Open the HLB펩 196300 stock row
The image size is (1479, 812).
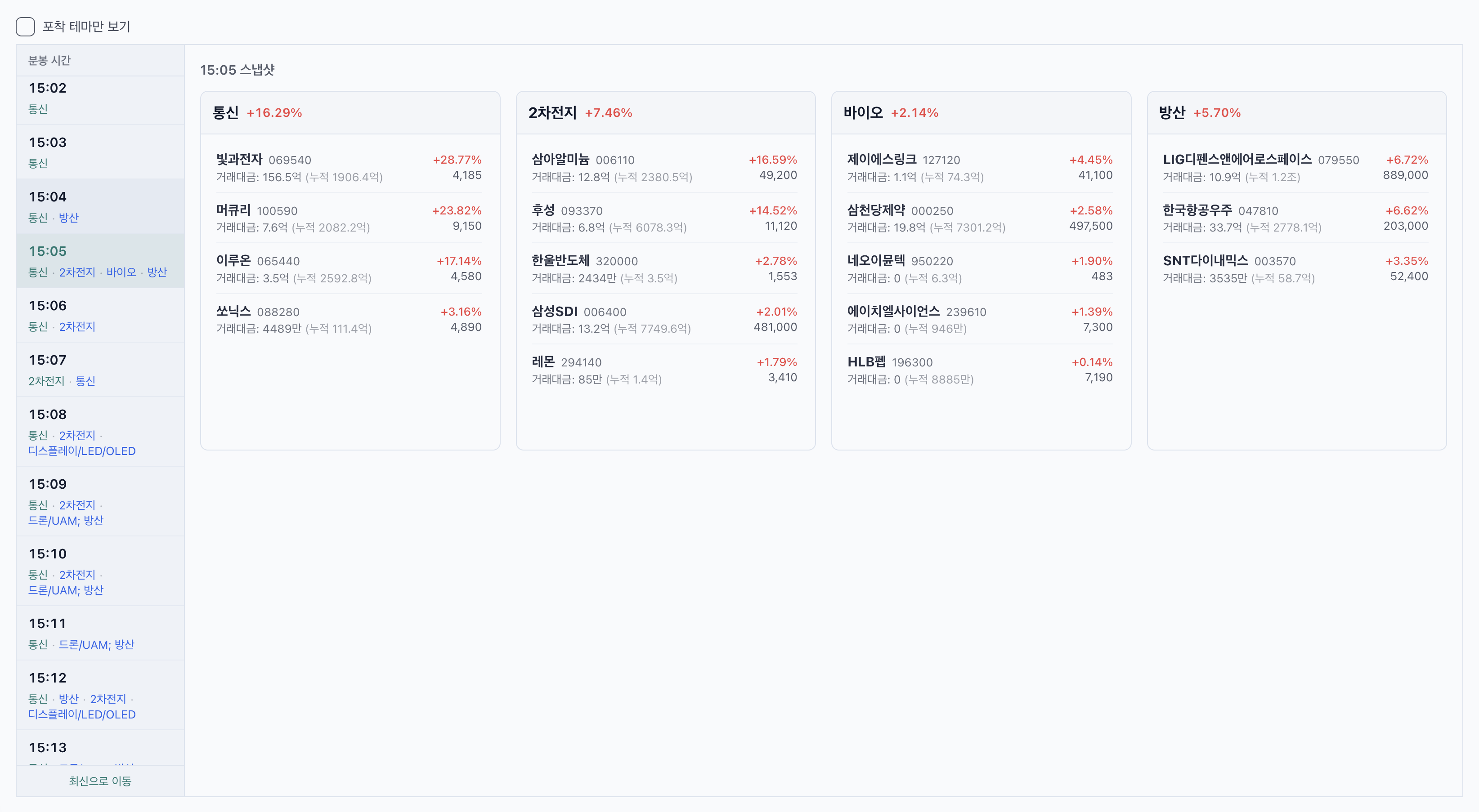click(x=980, y=370)
